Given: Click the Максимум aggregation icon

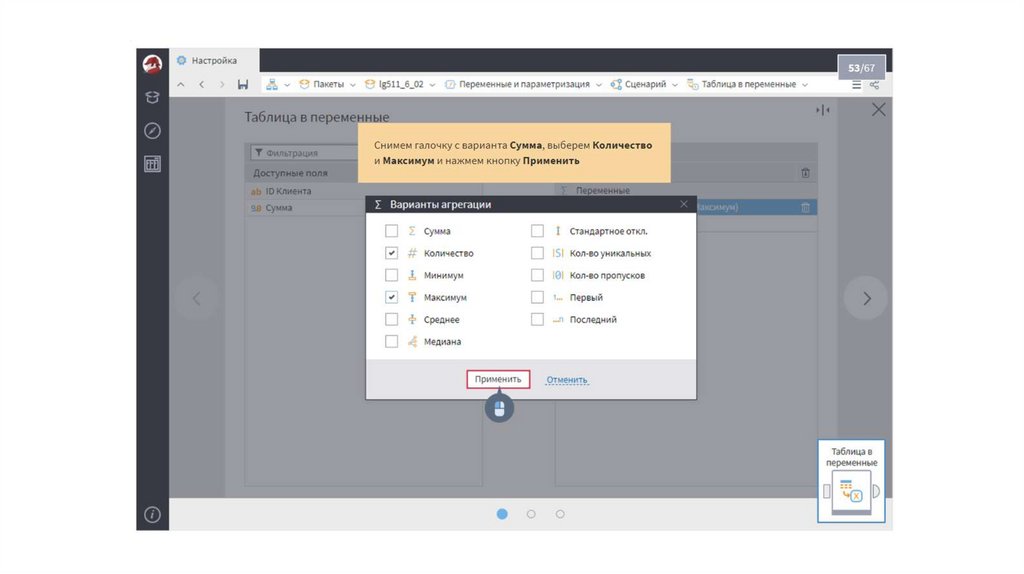Looking at the screenshot, I should [412, 297].
